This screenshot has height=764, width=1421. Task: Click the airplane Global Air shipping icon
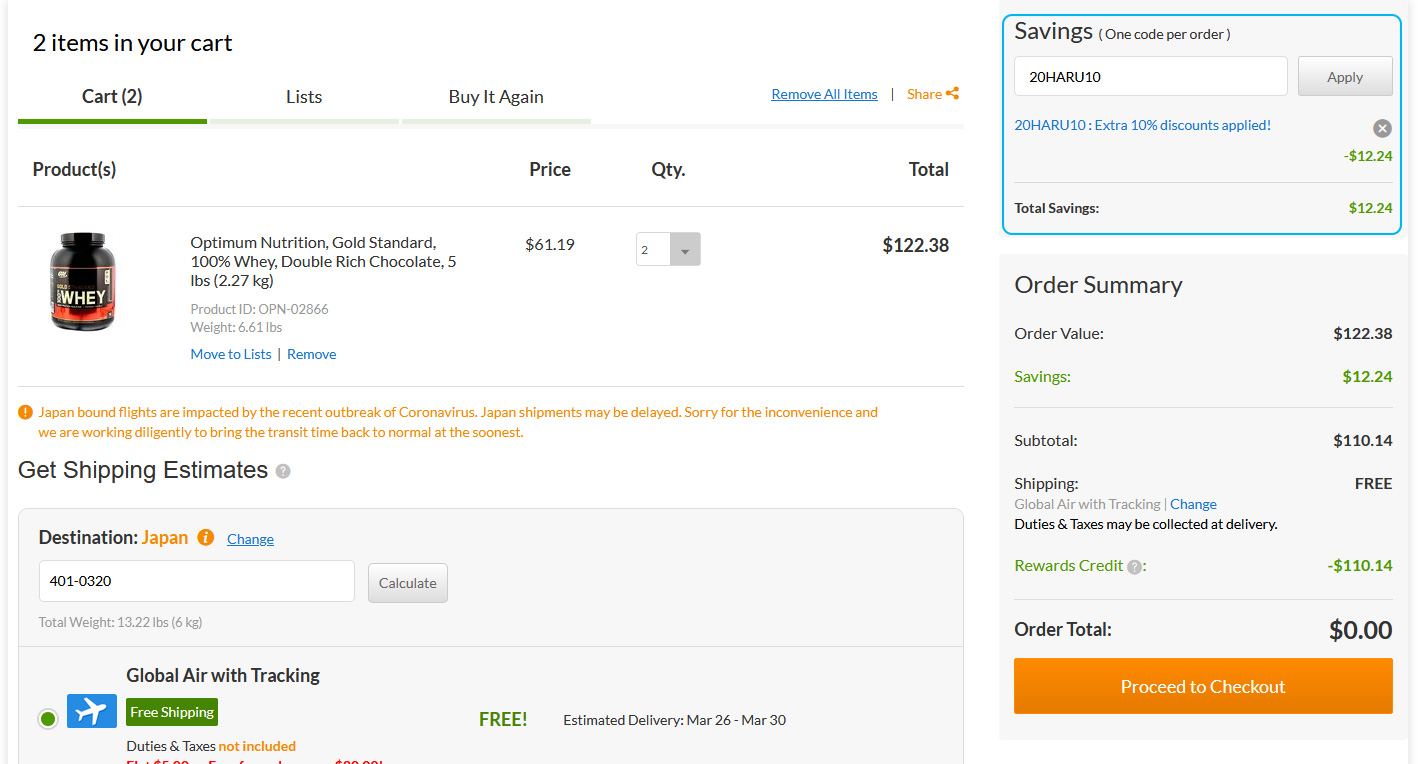[x=92, y=711]
